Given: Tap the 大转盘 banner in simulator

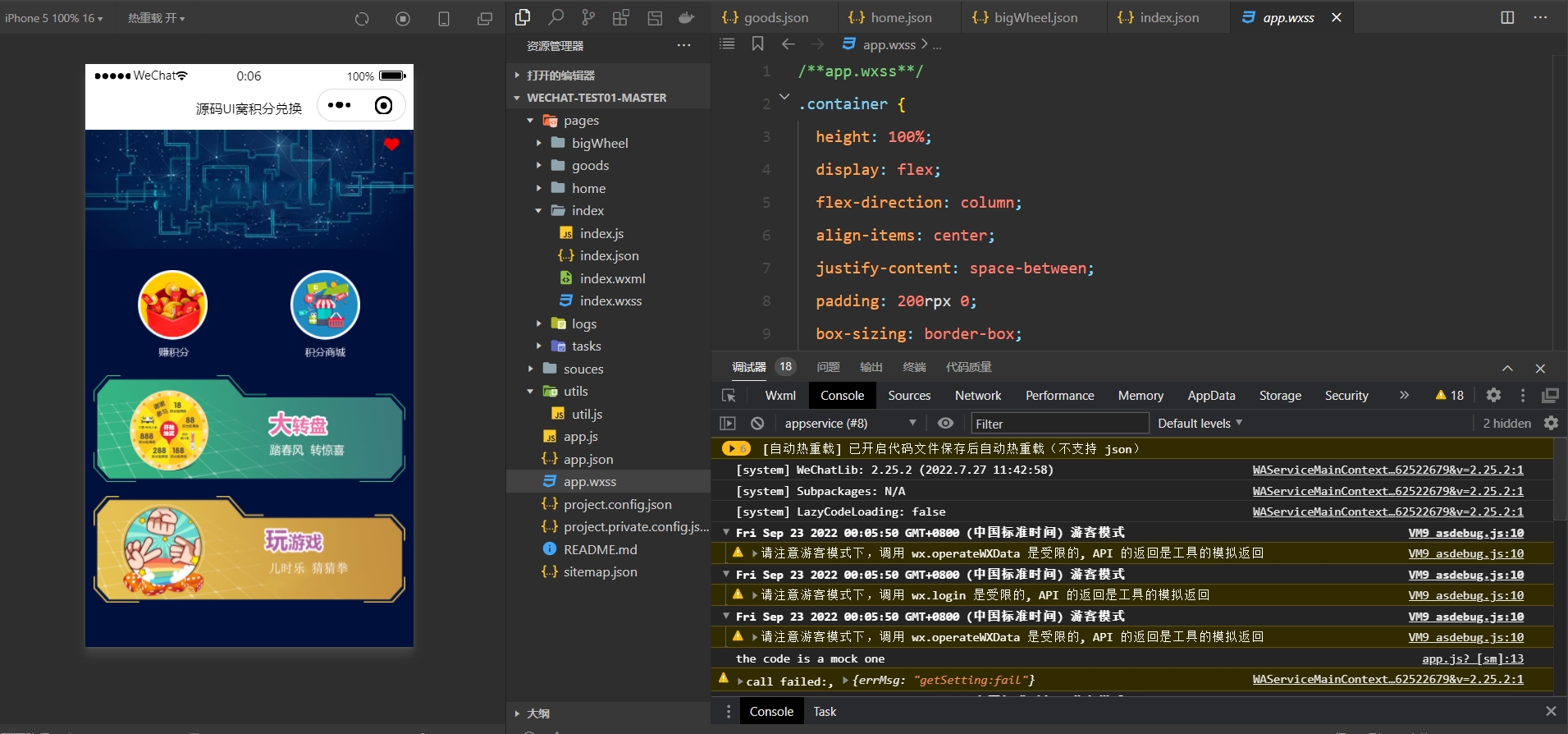Looking at the screenshot, I should [250, 429].
